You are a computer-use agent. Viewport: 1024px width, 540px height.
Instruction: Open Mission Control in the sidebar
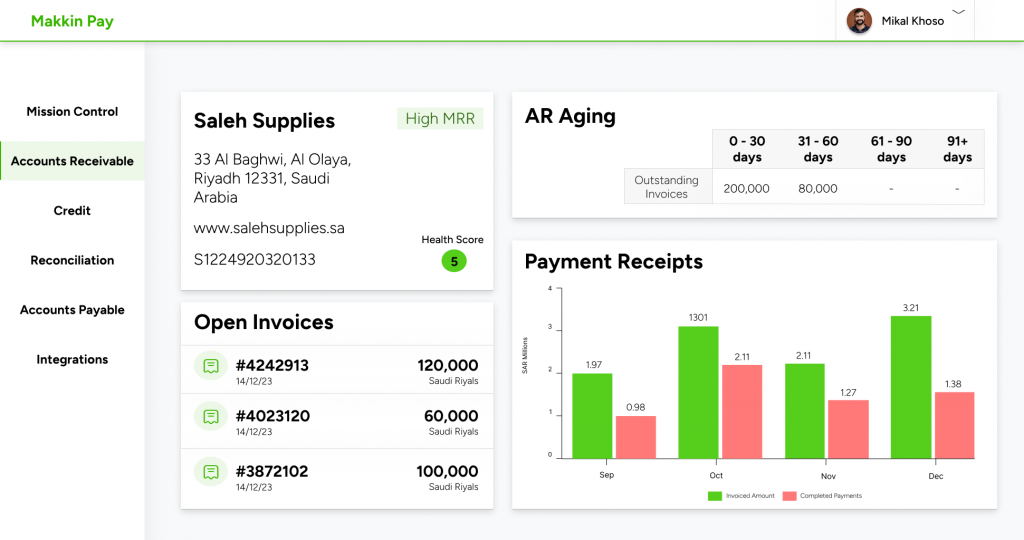point(72,112)
